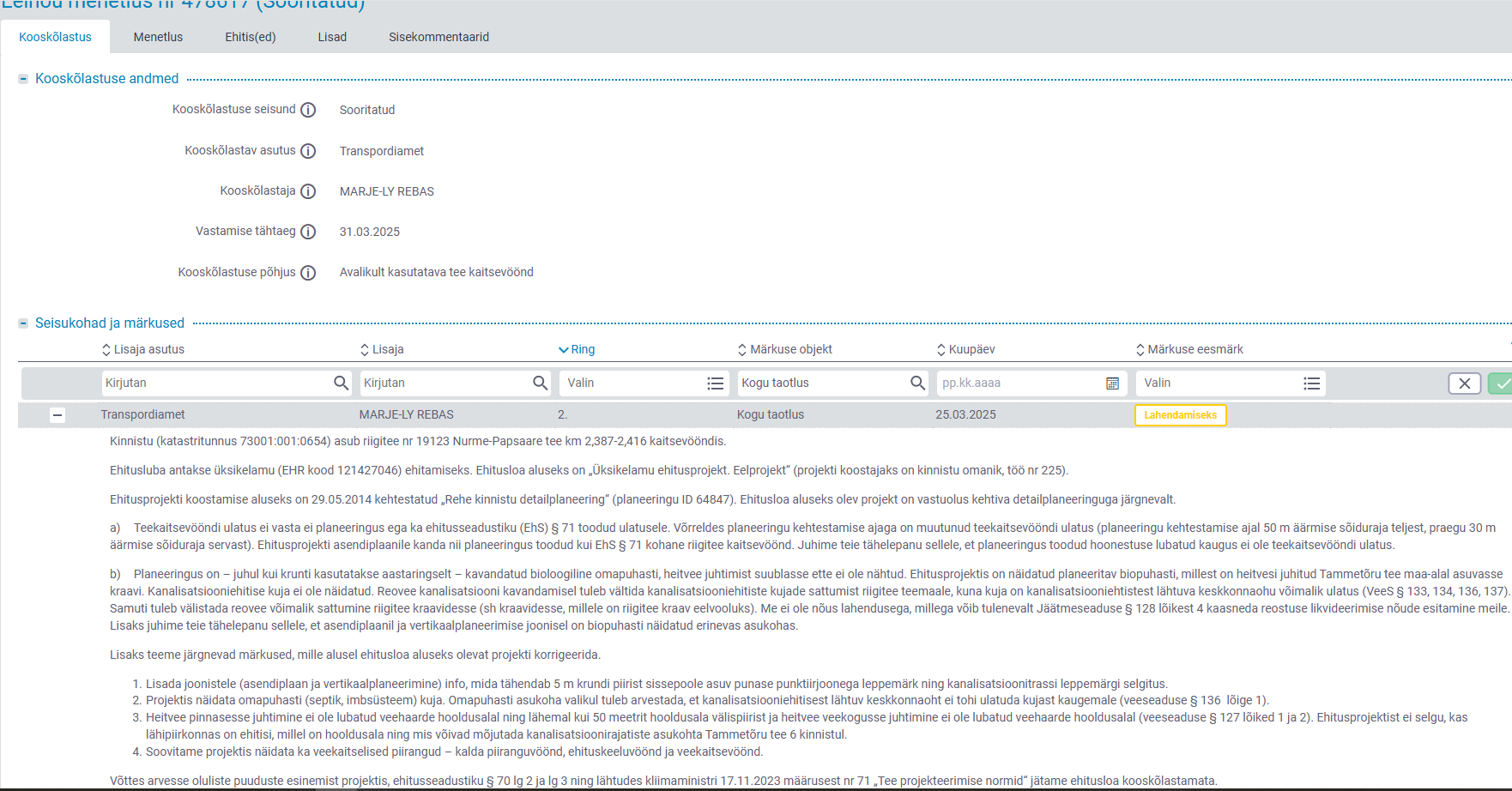Search icon in Lisaja asutus filter
Viewport: 1512px width, 791px height.
[x=341, y=383]
